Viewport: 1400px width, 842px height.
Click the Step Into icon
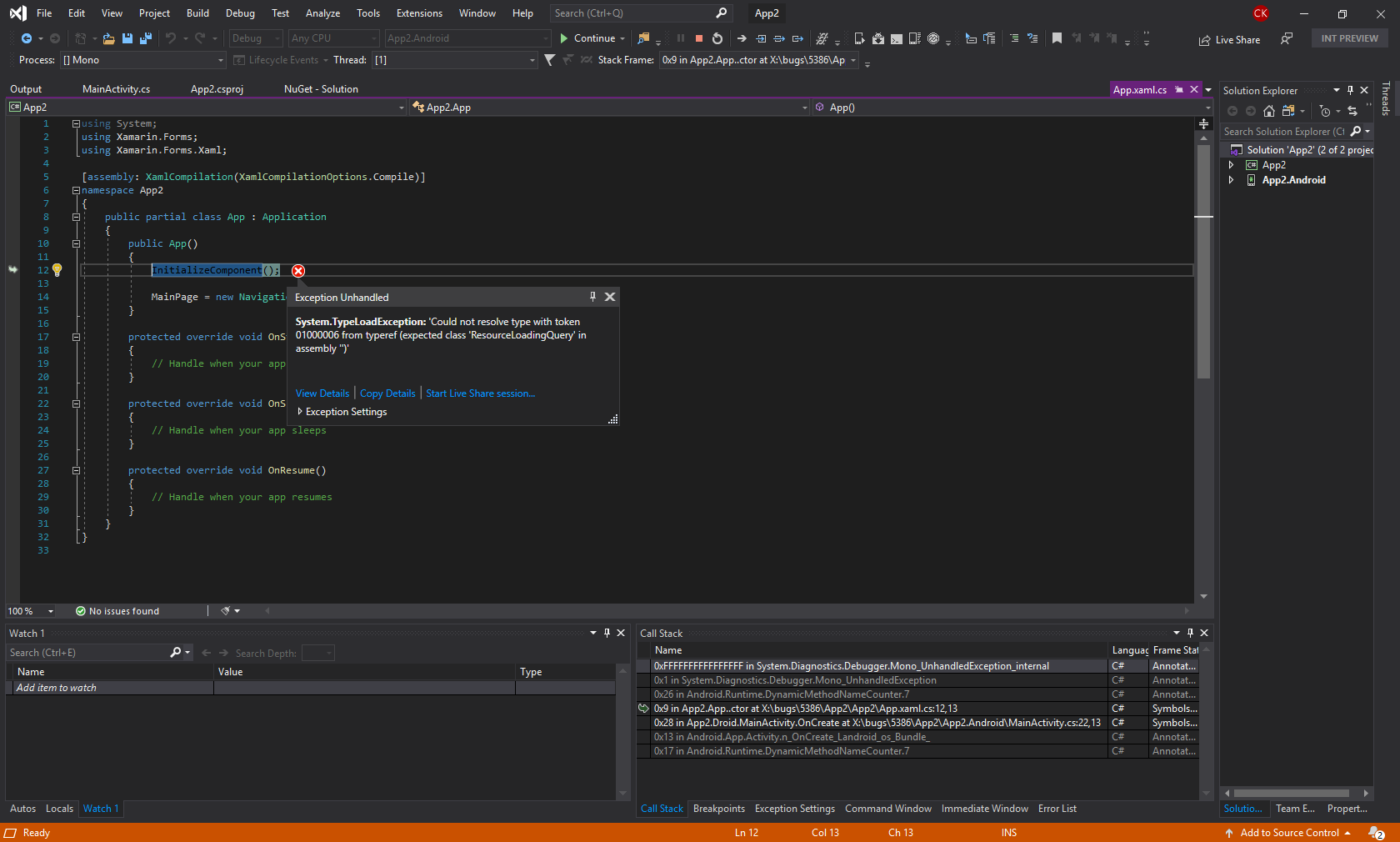coord(761,38)
